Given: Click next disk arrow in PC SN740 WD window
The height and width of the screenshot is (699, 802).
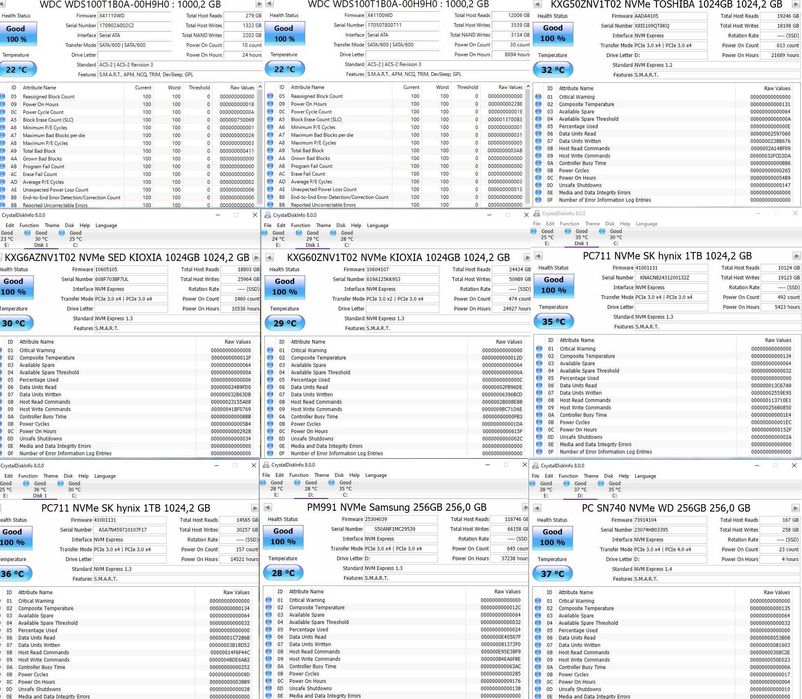Looking at the screenshot, I should pos(795,508).
